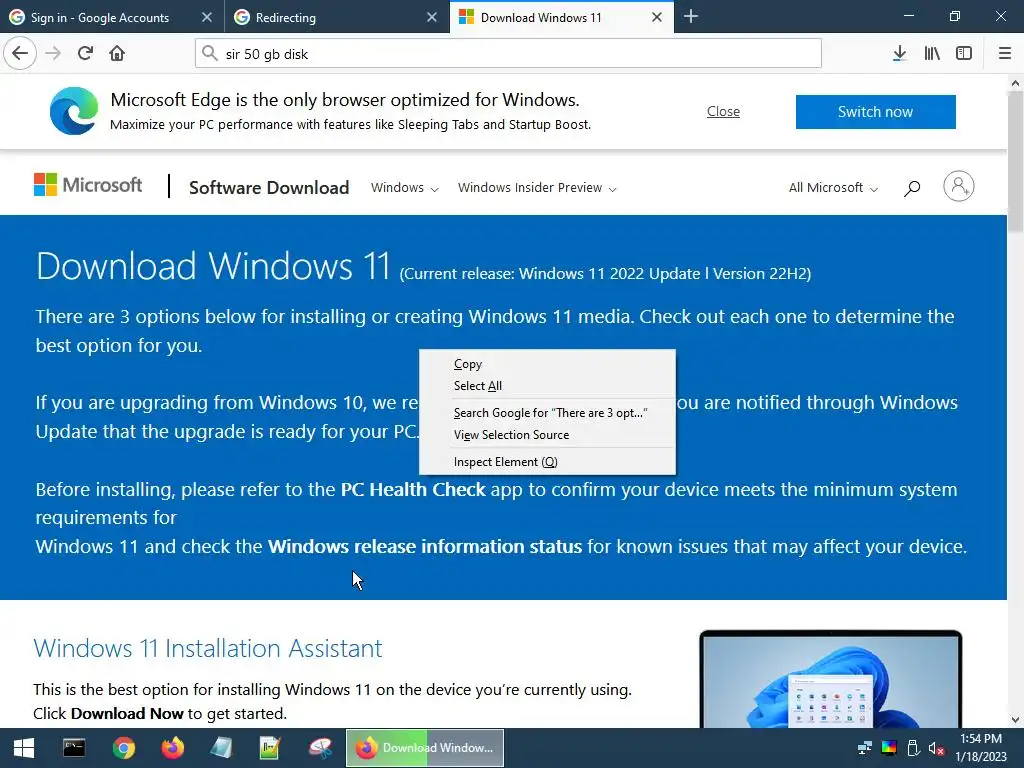Viewport: 1024px width, 768px height.
Task: Launch pinned Firefox from taskbar
Action: coord(173,748)
